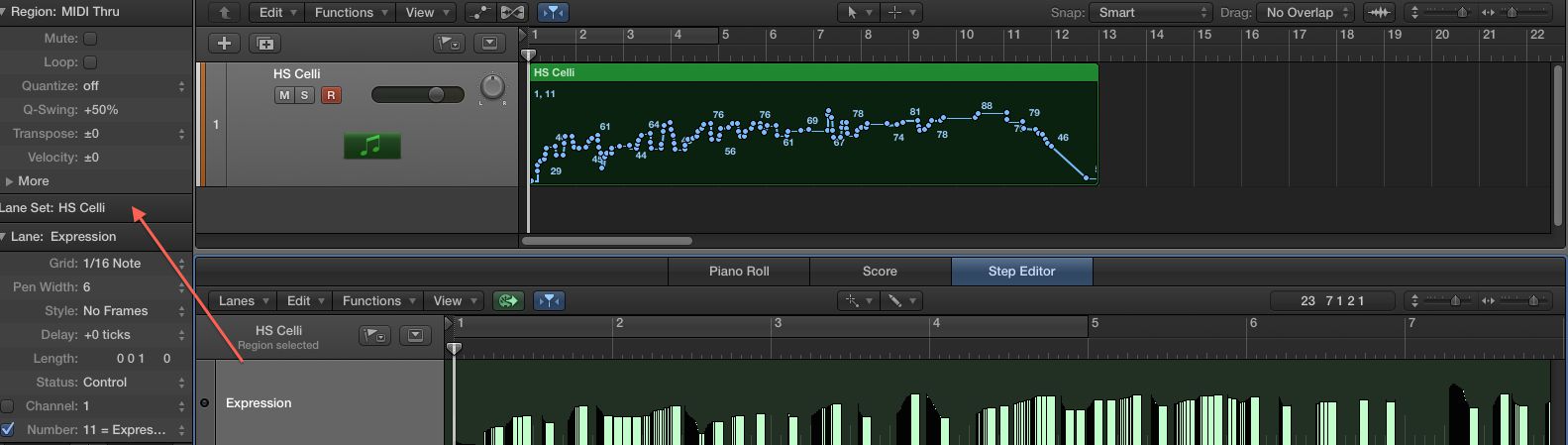Enable the Channel checkbox
This screenshot has height=445, width=1568.
(8, 406)
